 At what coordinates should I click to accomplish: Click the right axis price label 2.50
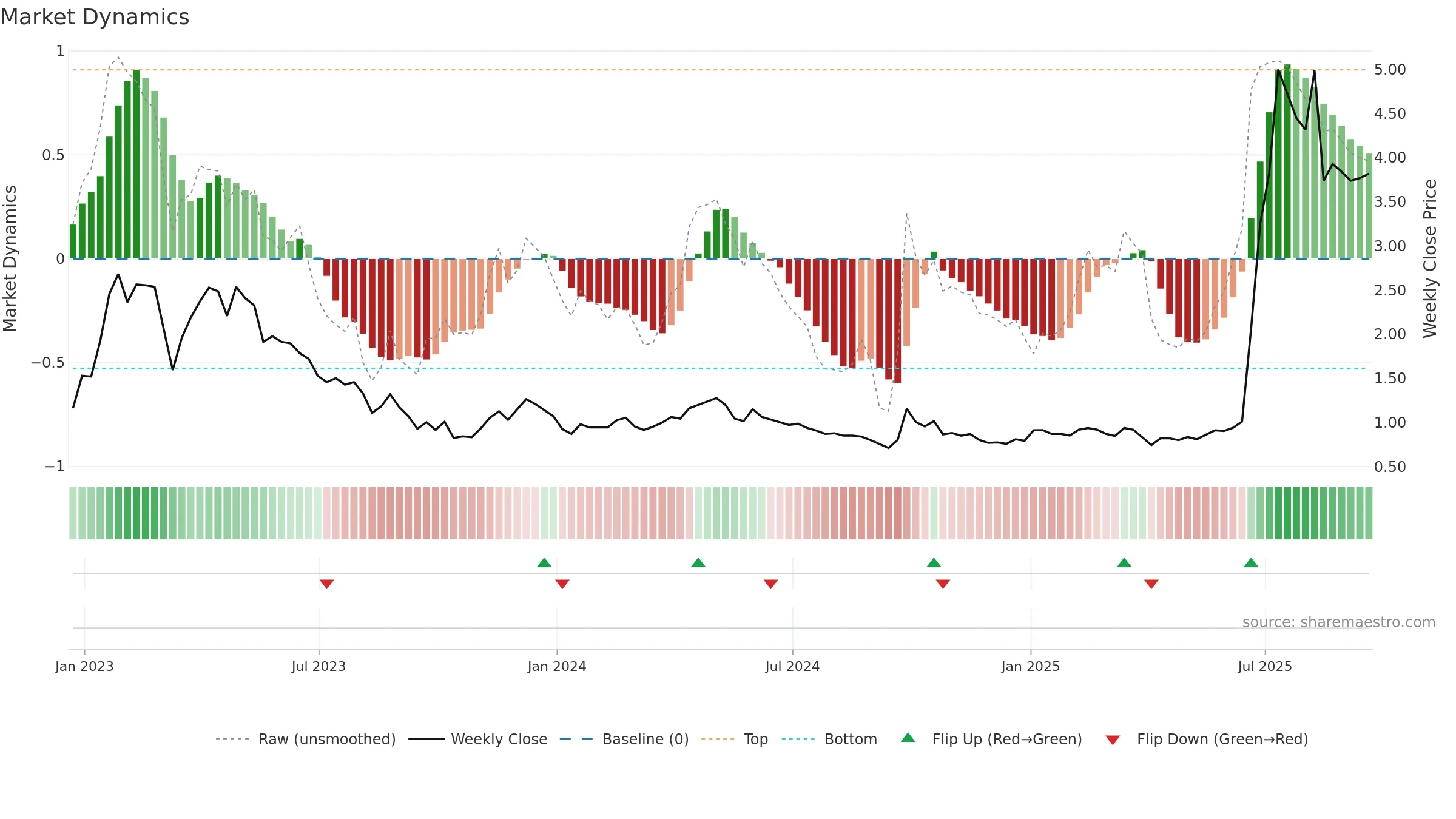point(1390,291)
